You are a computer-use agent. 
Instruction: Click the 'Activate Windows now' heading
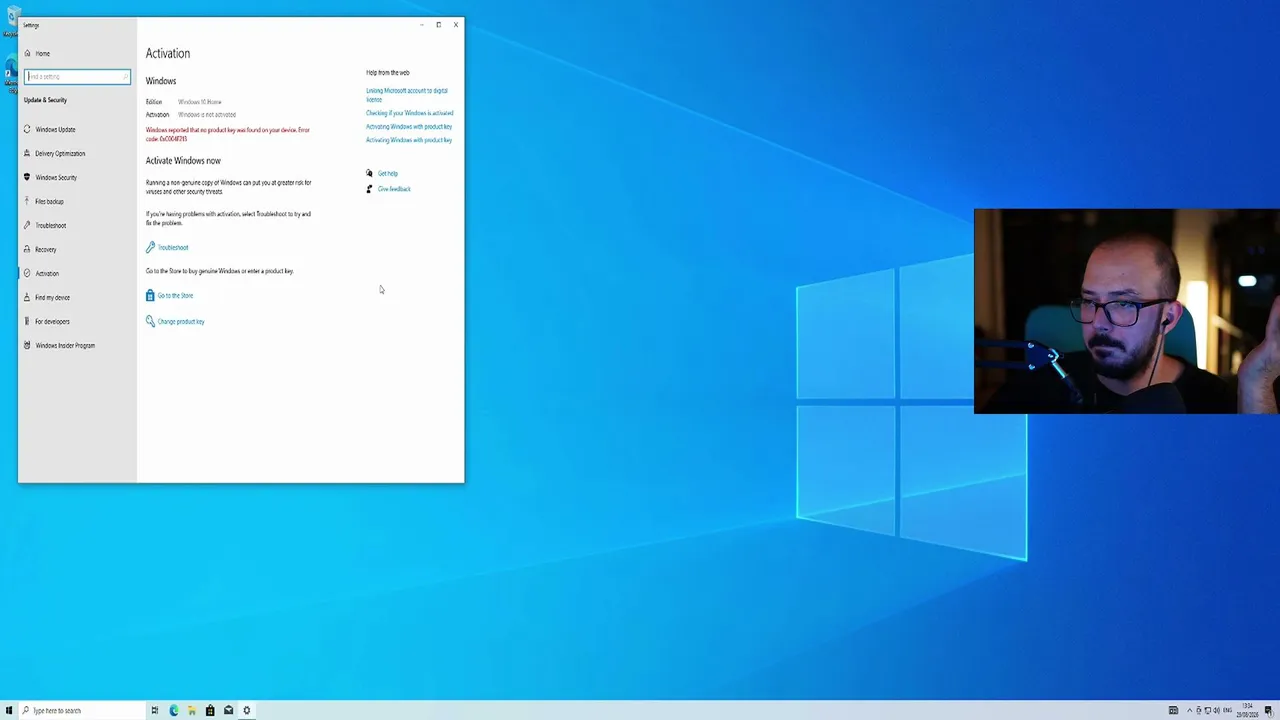click(x=183, y=160)
